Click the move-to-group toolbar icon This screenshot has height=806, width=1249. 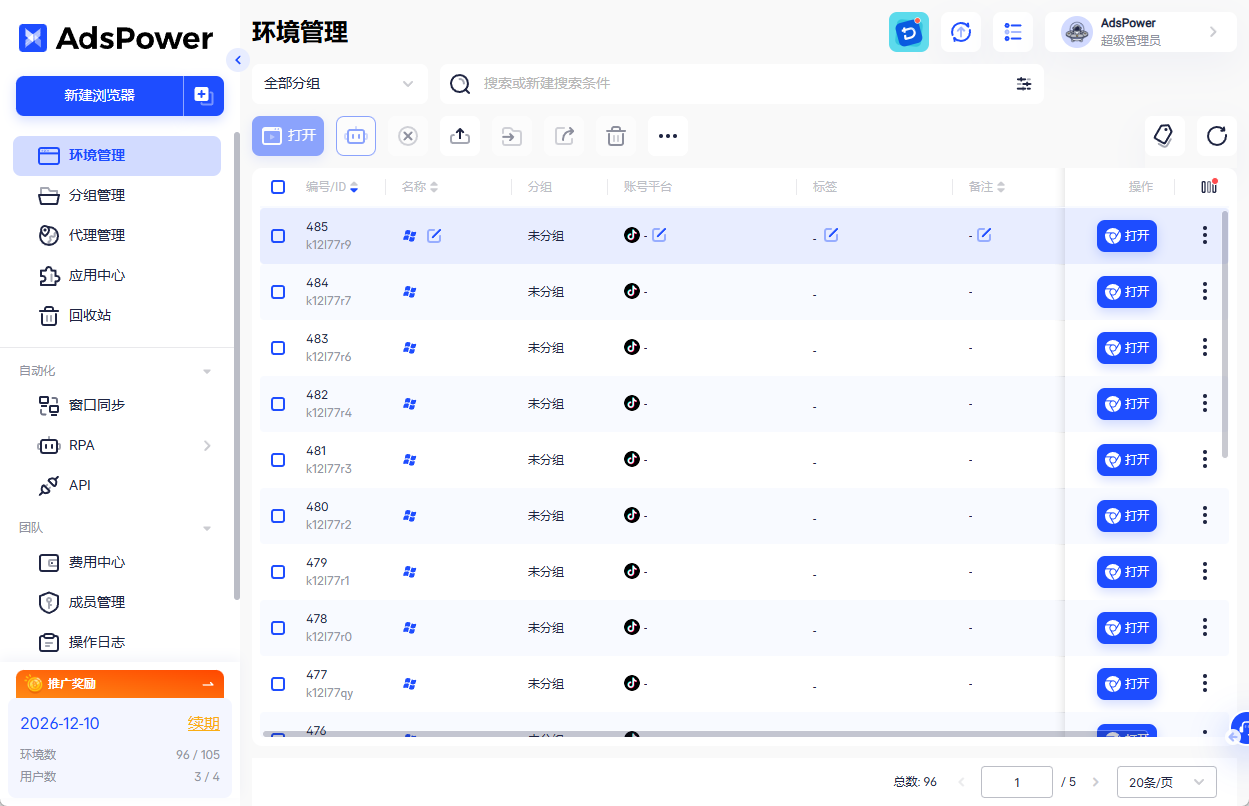click(512, 136)
